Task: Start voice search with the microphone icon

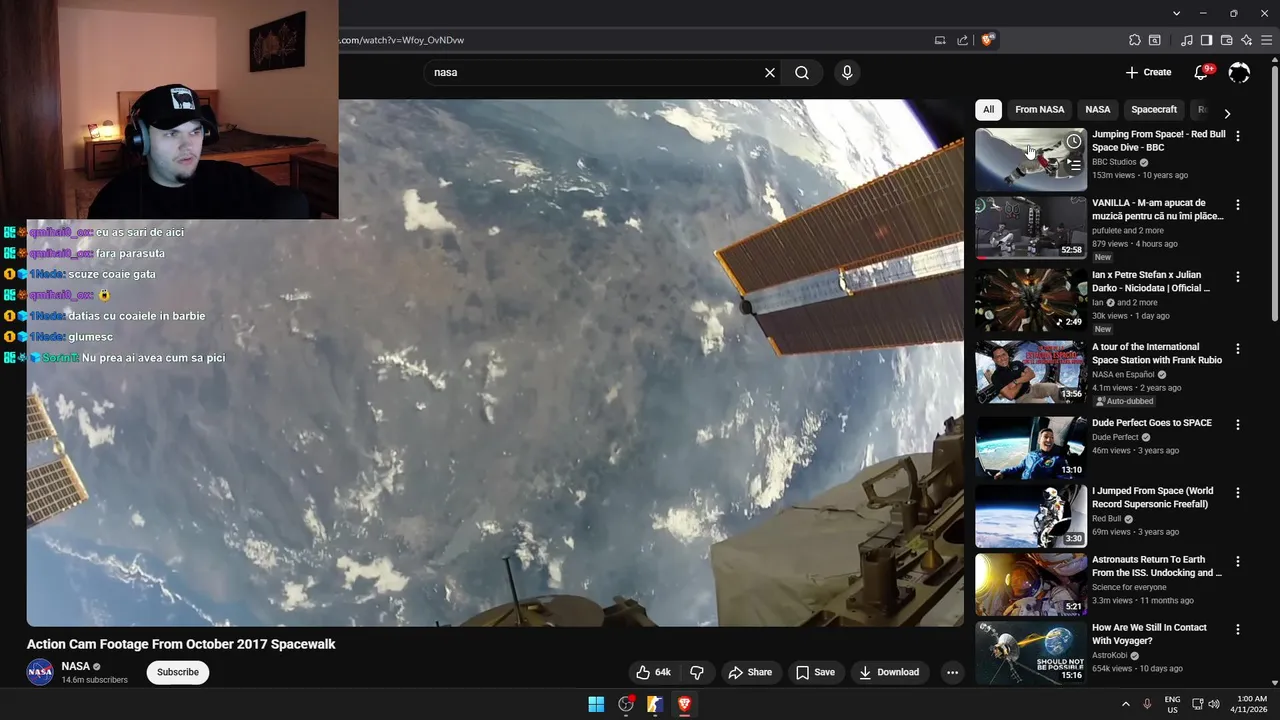Action: [847, 72]
